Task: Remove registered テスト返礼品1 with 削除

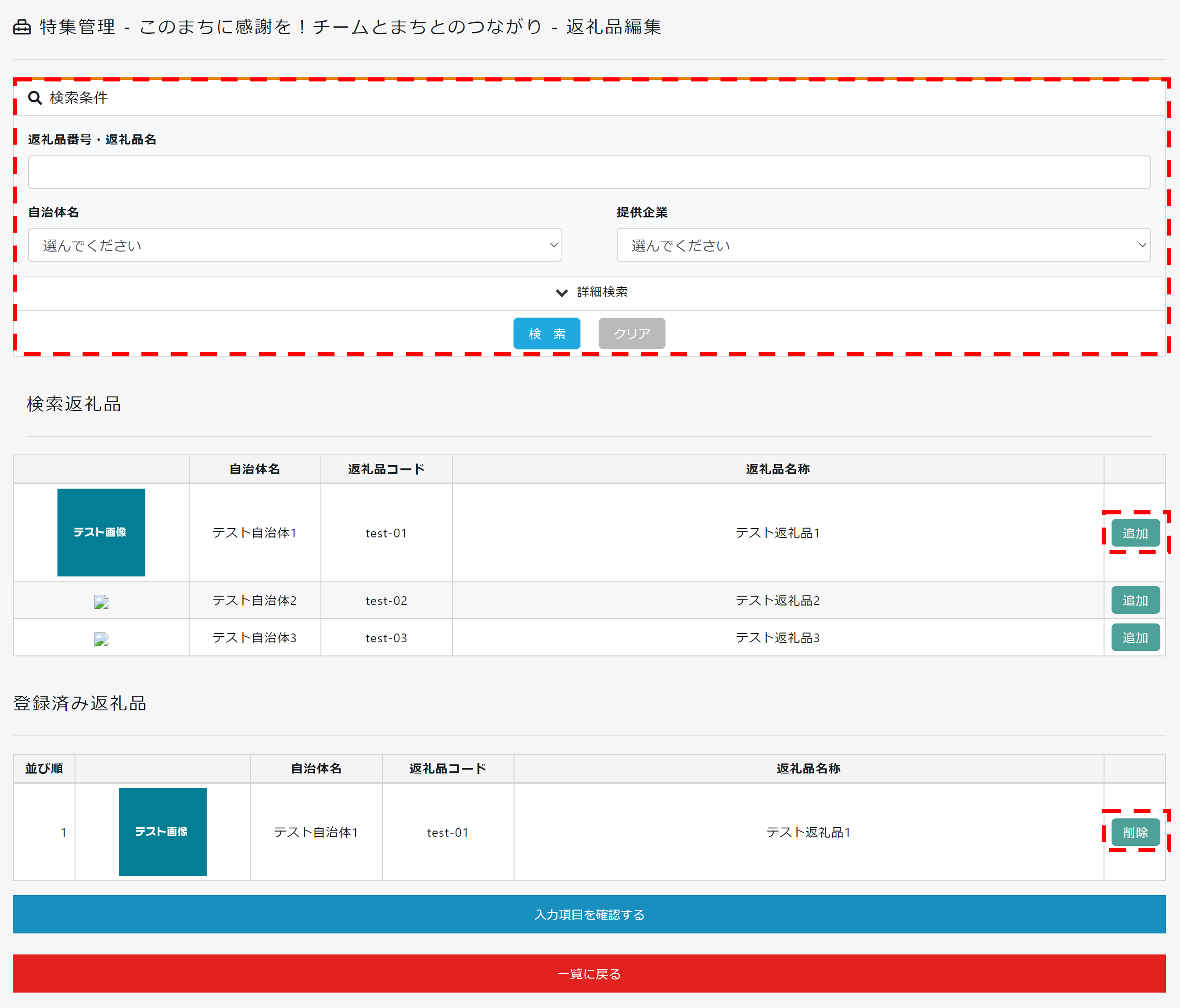Action: pyautogui.click(x=1134, y=832)
